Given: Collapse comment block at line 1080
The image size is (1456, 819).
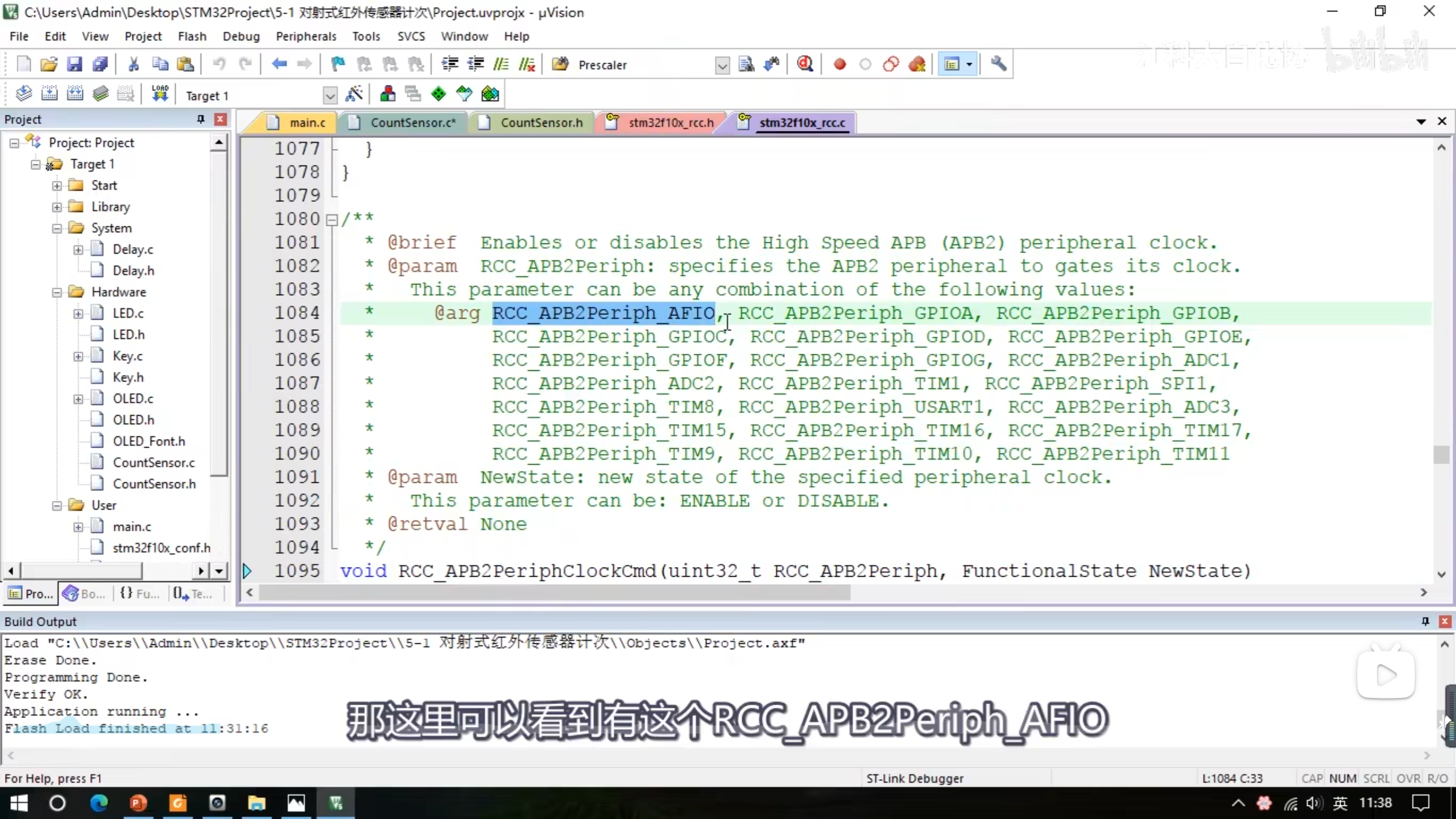Looking at the screenshot, I should pos(332,220).
